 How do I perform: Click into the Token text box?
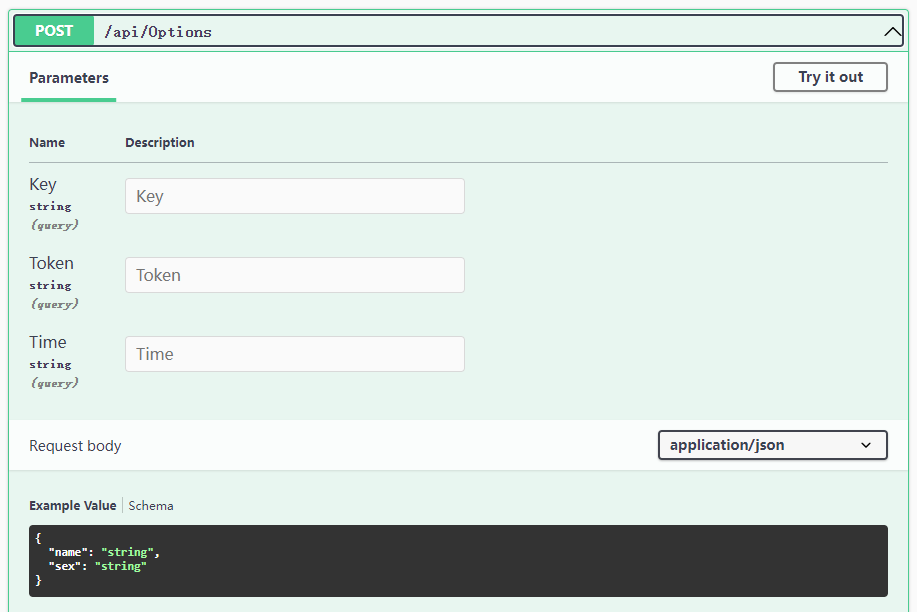294,275
